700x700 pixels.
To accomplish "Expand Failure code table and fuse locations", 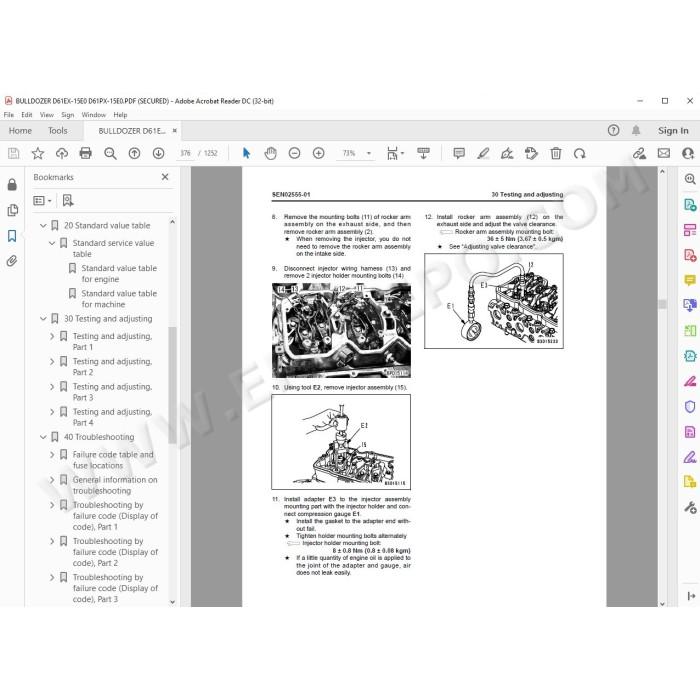I will pos(52,454).
